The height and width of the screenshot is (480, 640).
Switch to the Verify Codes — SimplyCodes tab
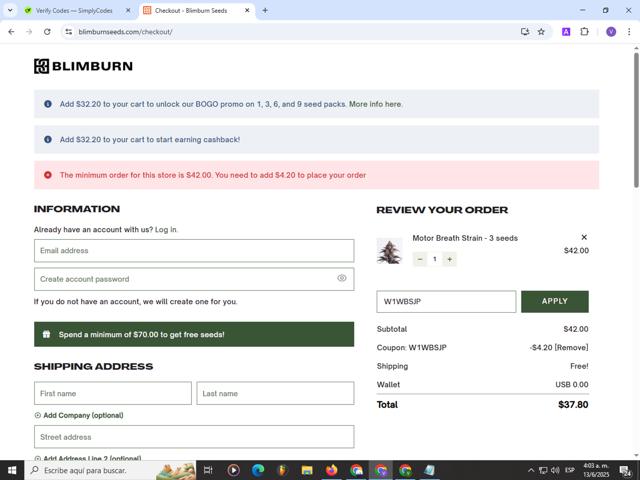click(74, 11)
